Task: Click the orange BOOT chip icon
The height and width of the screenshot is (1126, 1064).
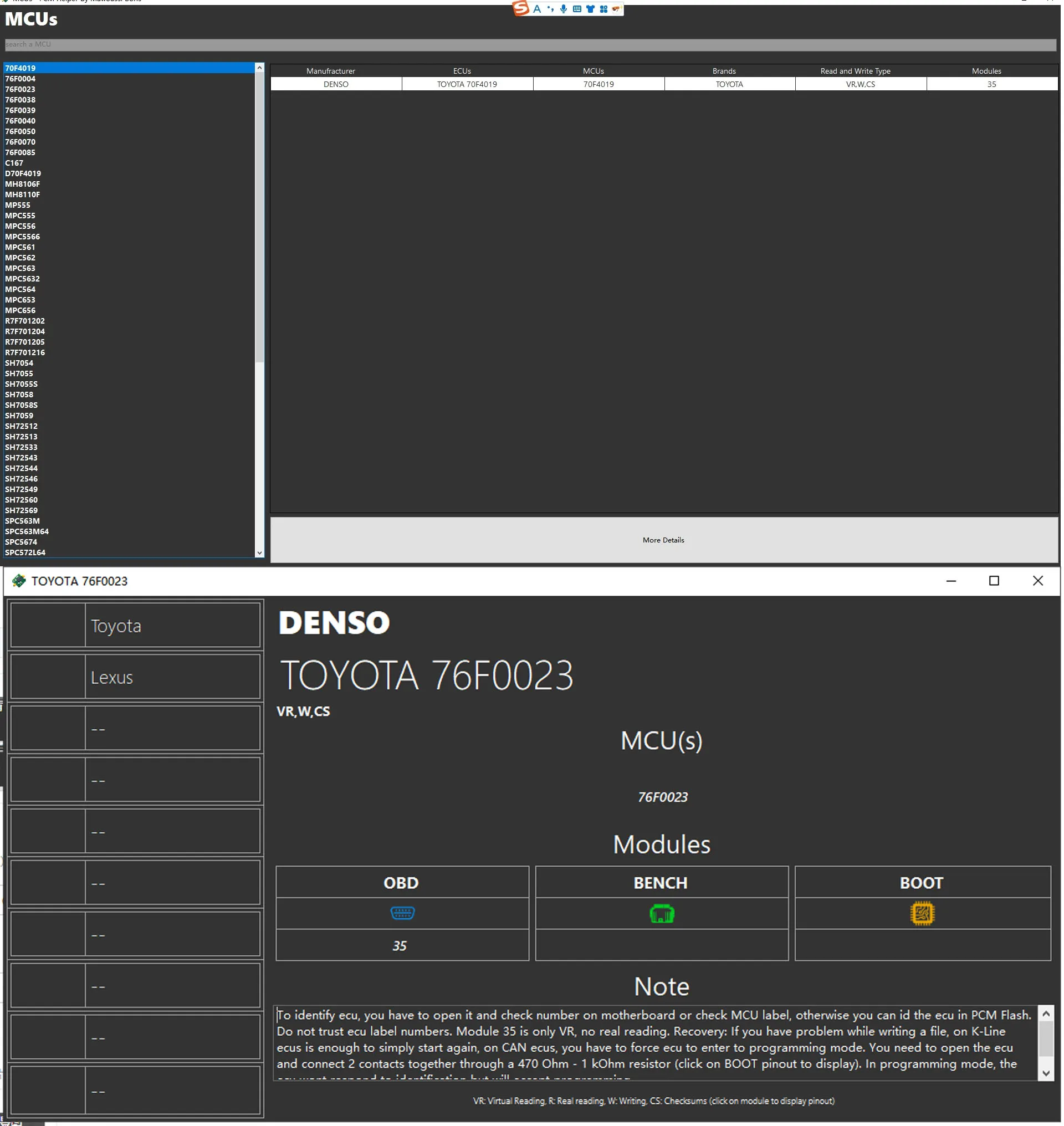Action: point(922,914)
